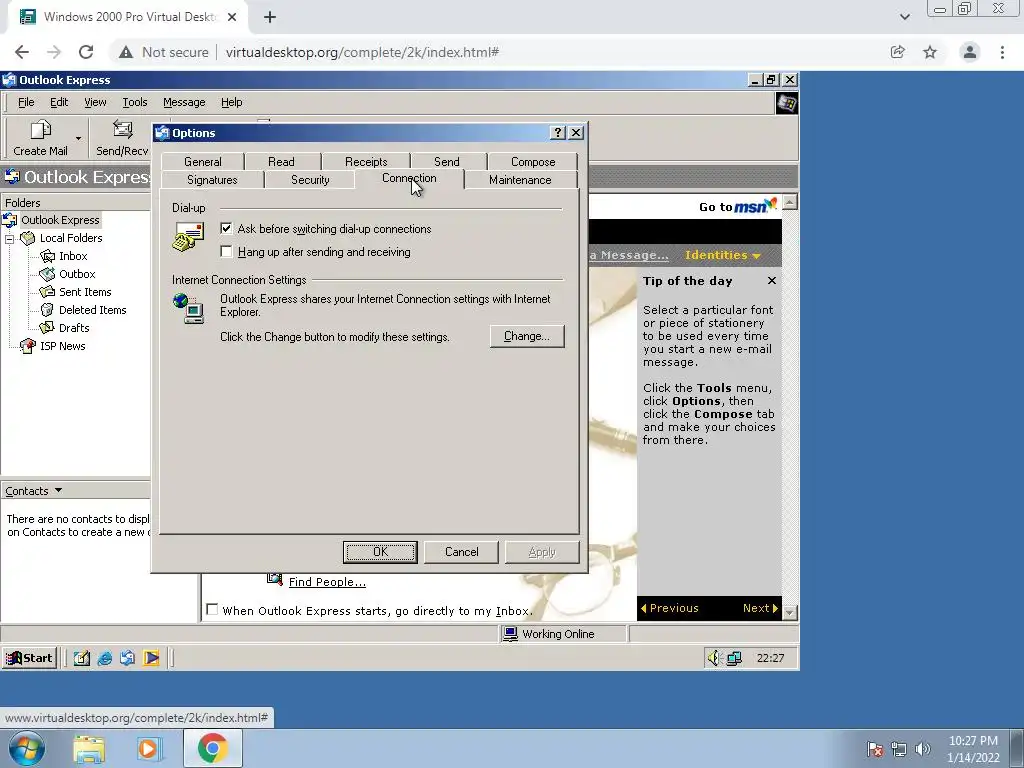Open the Help menu in Outlook Express

click(x=231, y=103)
